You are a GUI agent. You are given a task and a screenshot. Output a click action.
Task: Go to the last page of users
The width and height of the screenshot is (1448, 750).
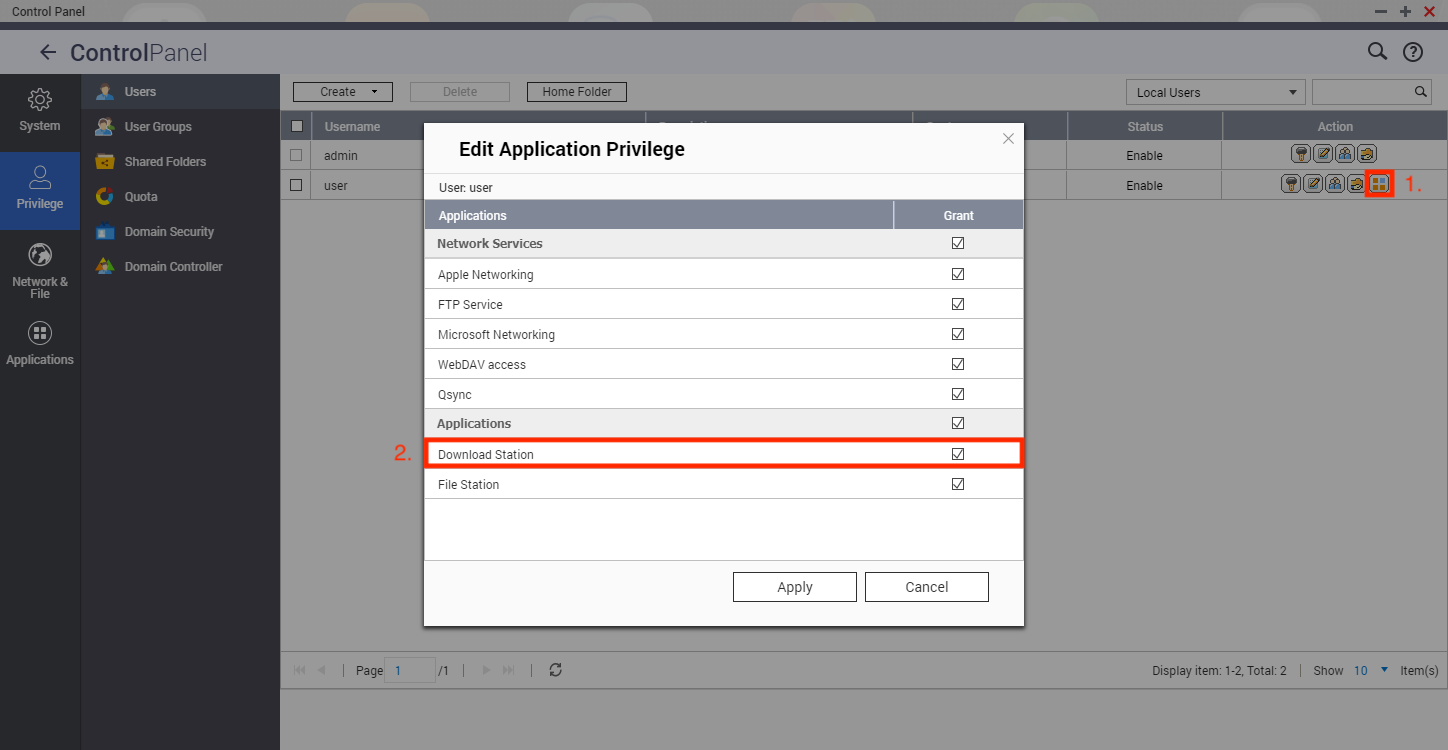(508, 670)
